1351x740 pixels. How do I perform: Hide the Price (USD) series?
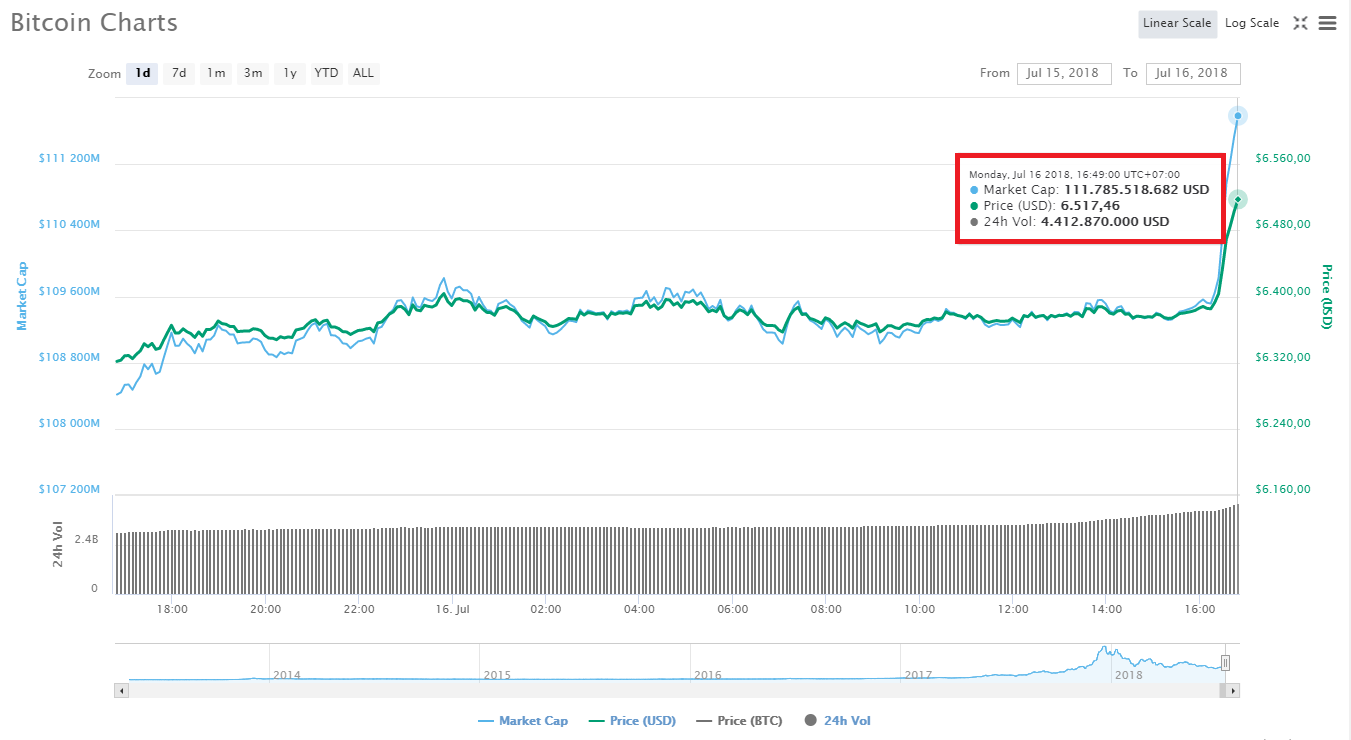pyautogui.click(x=632, y=720)
